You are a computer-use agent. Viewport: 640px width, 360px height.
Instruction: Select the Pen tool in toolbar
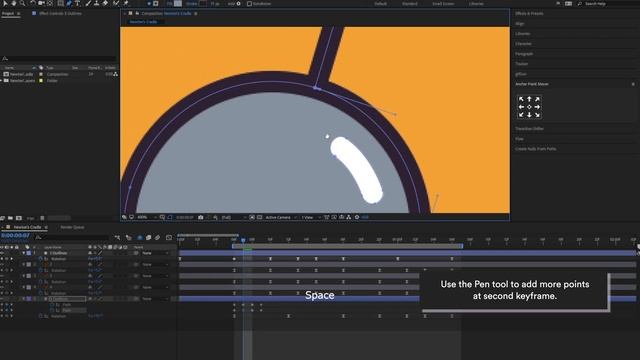(69, 3)
